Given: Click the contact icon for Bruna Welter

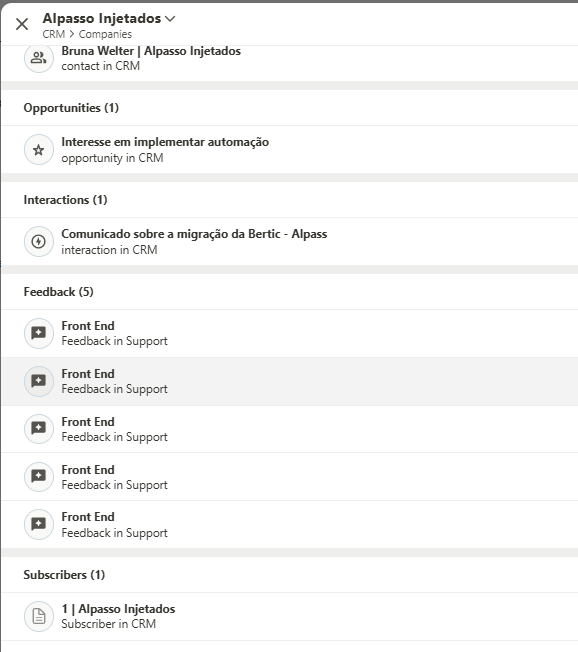Looking at the screenshot, I should point(39,58).
